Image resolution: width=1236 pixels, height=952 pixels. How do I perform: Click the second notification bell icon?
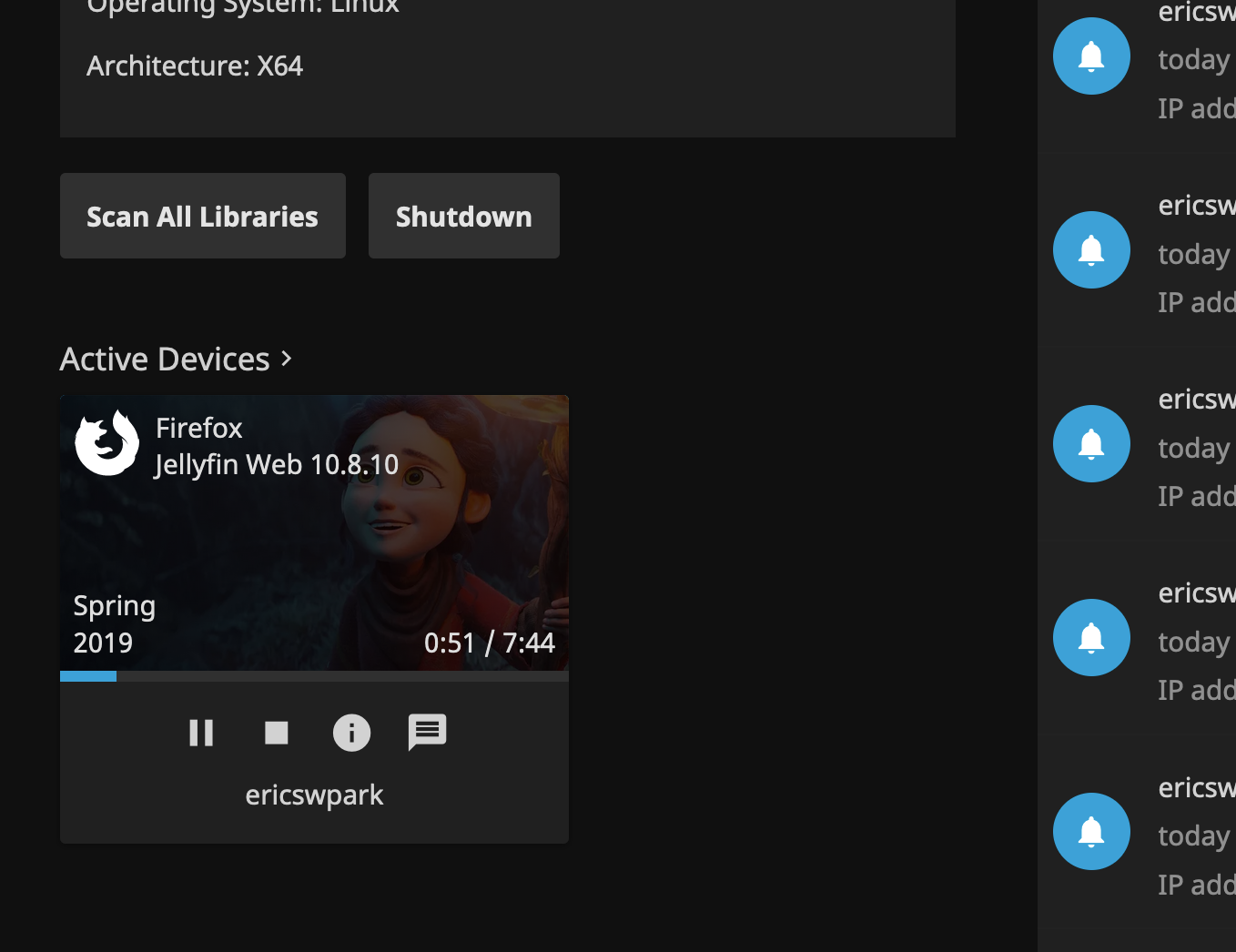(x=1090, y=249)
